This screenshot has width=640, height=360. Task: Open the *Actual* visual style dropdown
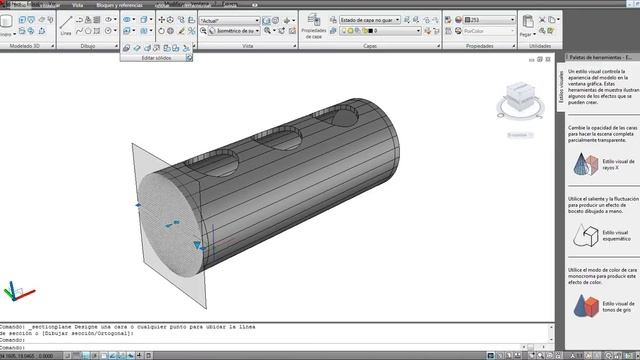(229, 20)
